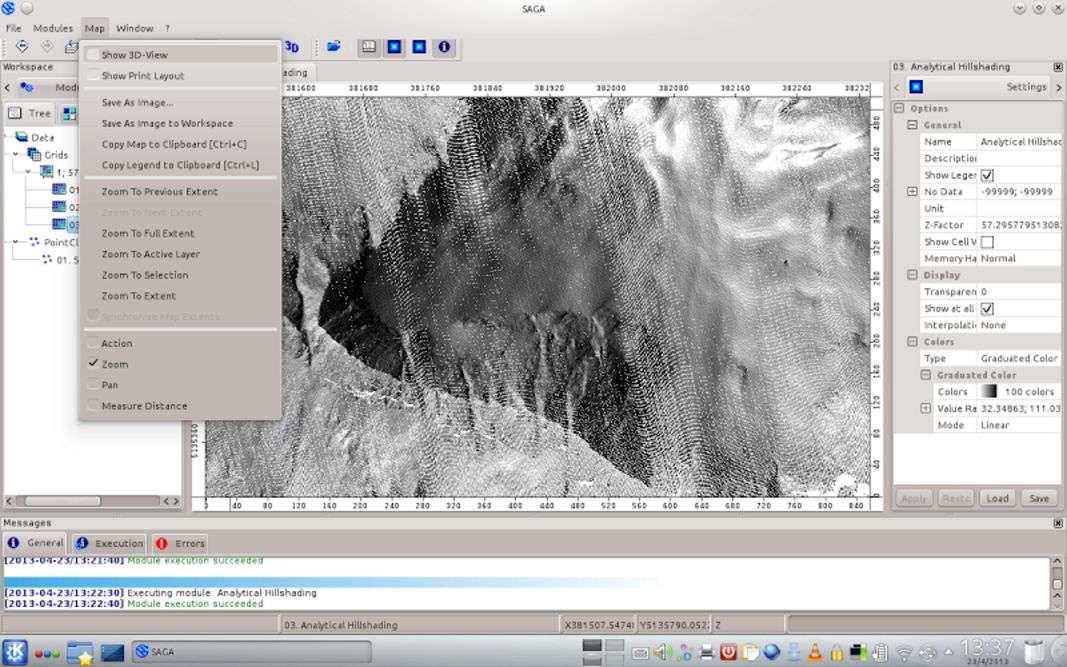1067x667 pixels.
Task: Collapse the Colors section
Action: point(912,342)
